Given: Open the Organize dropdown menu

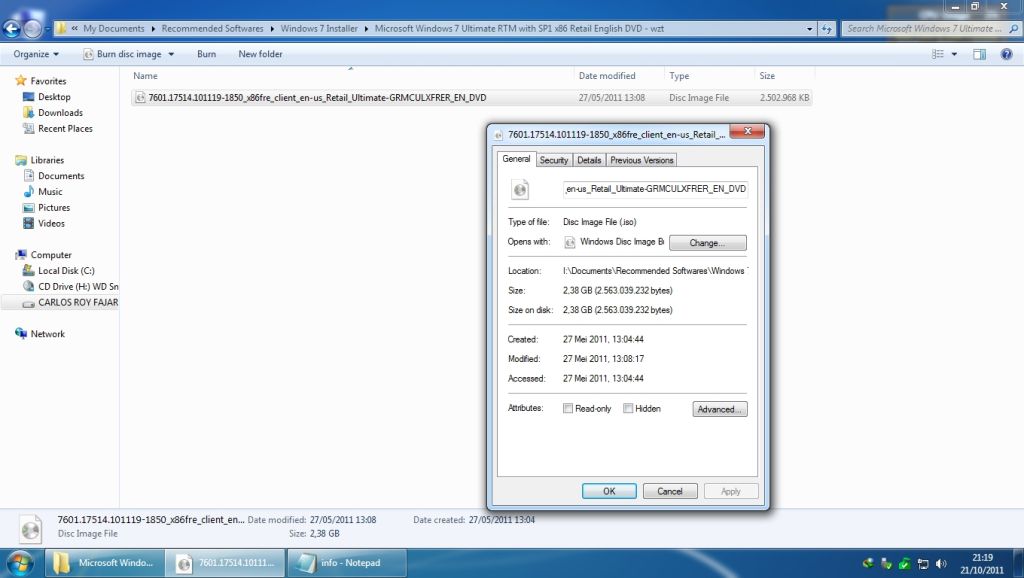Looking at the screenshot, I should 37,54.
